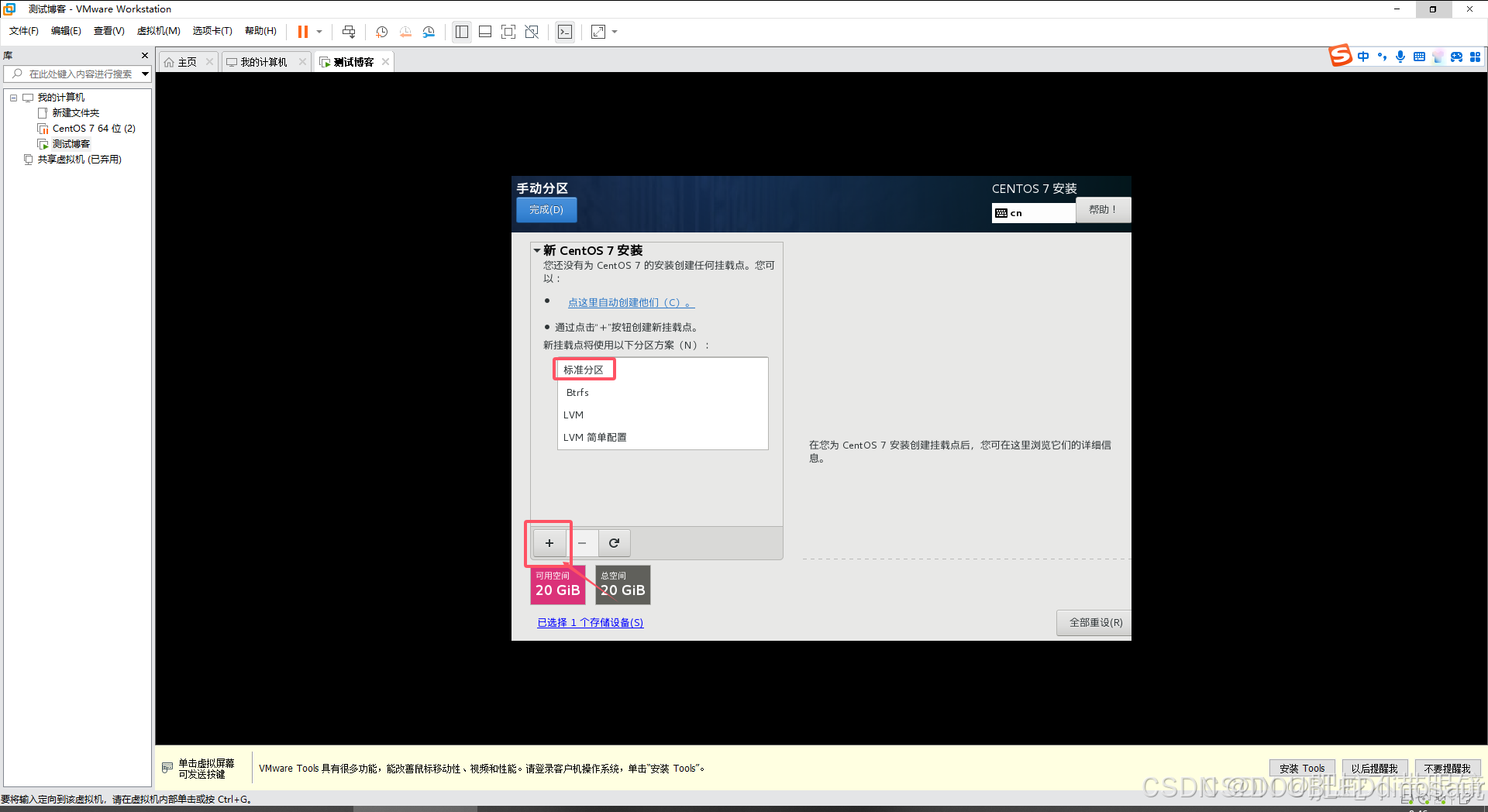
Task: Take a snapshot with the clock-plus icon
Action: (382, 32)
